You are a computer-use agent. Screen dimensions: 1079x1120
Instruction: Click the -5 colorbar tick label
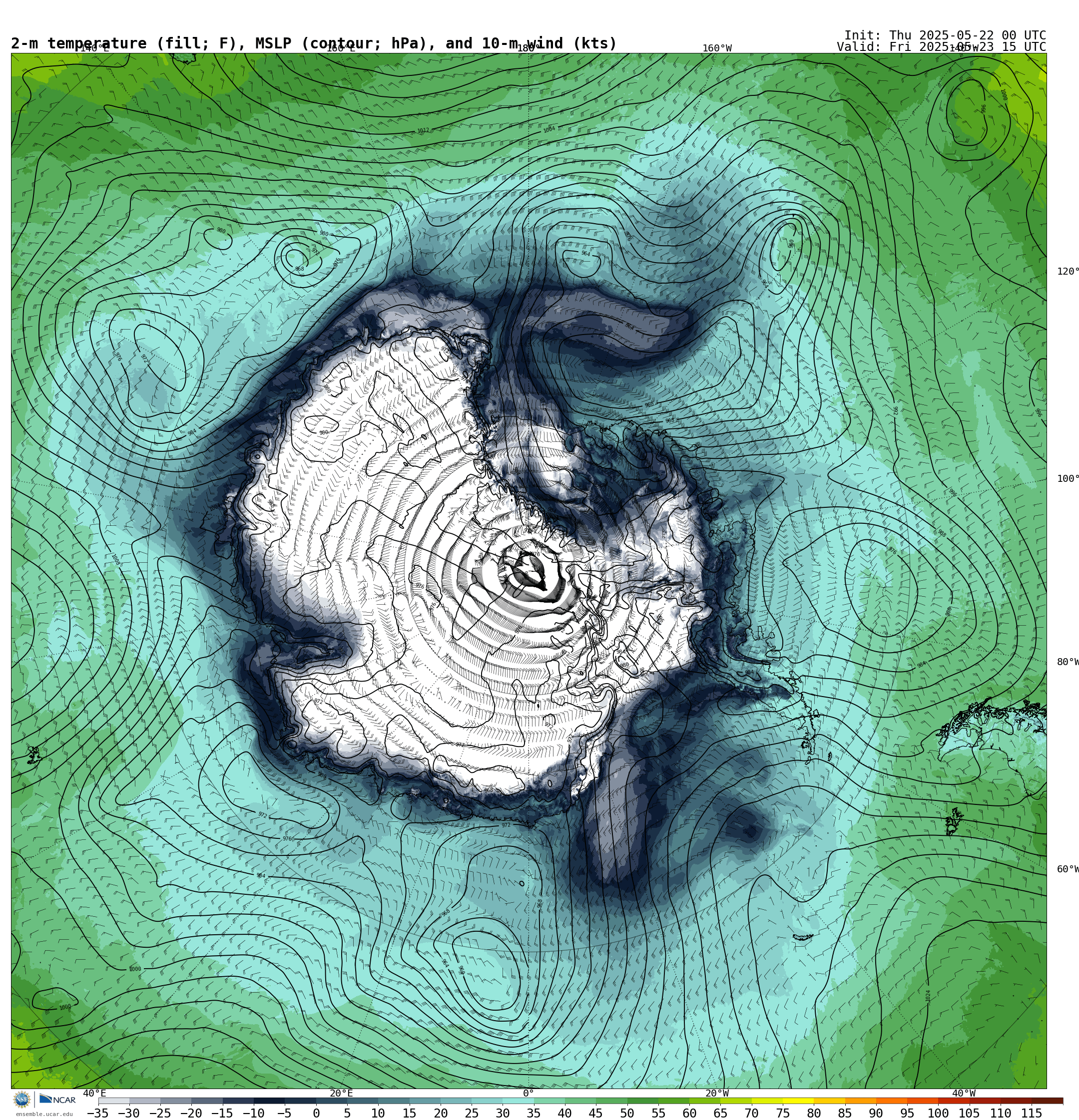(284, 1113)
